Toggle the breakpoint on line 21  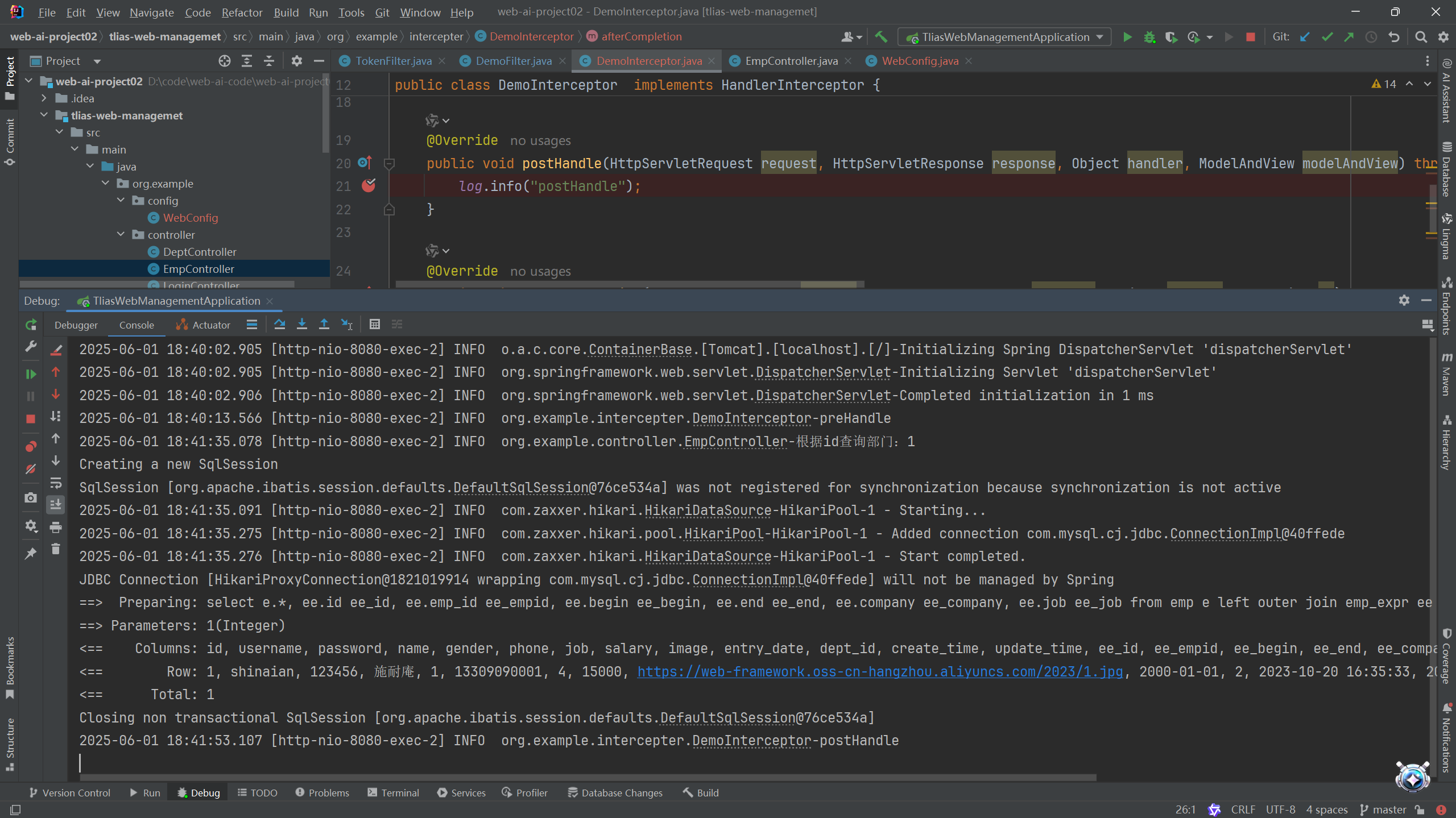(369, 186)
